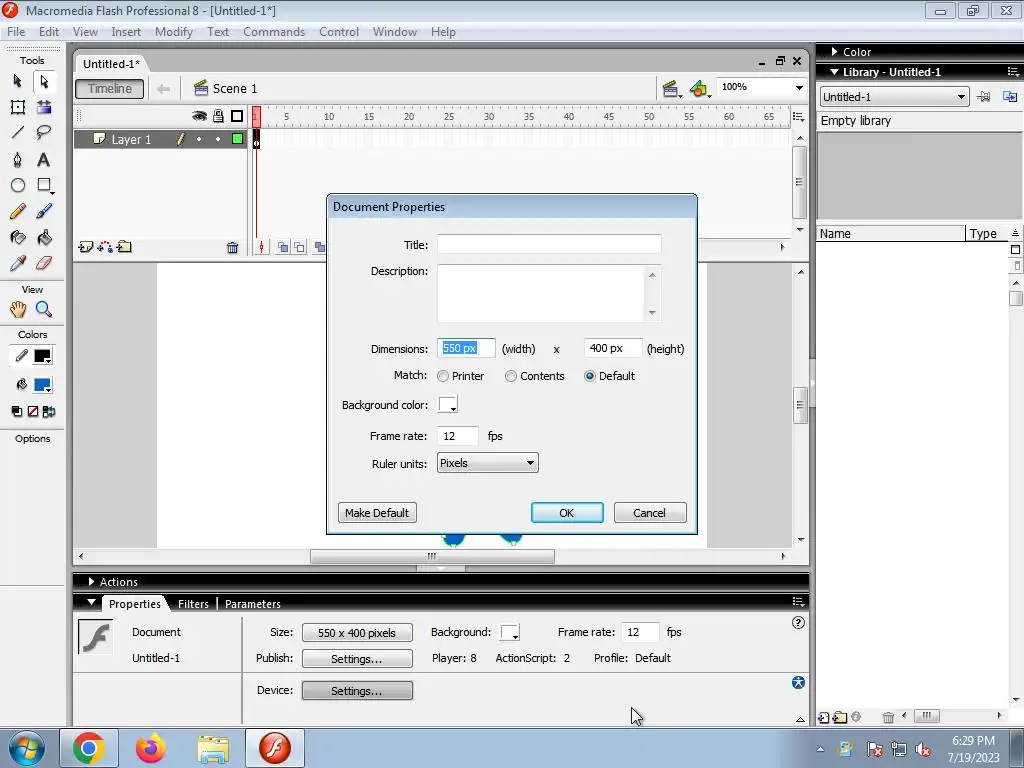Select the Printer match radio button

click(x=443, y=376)
